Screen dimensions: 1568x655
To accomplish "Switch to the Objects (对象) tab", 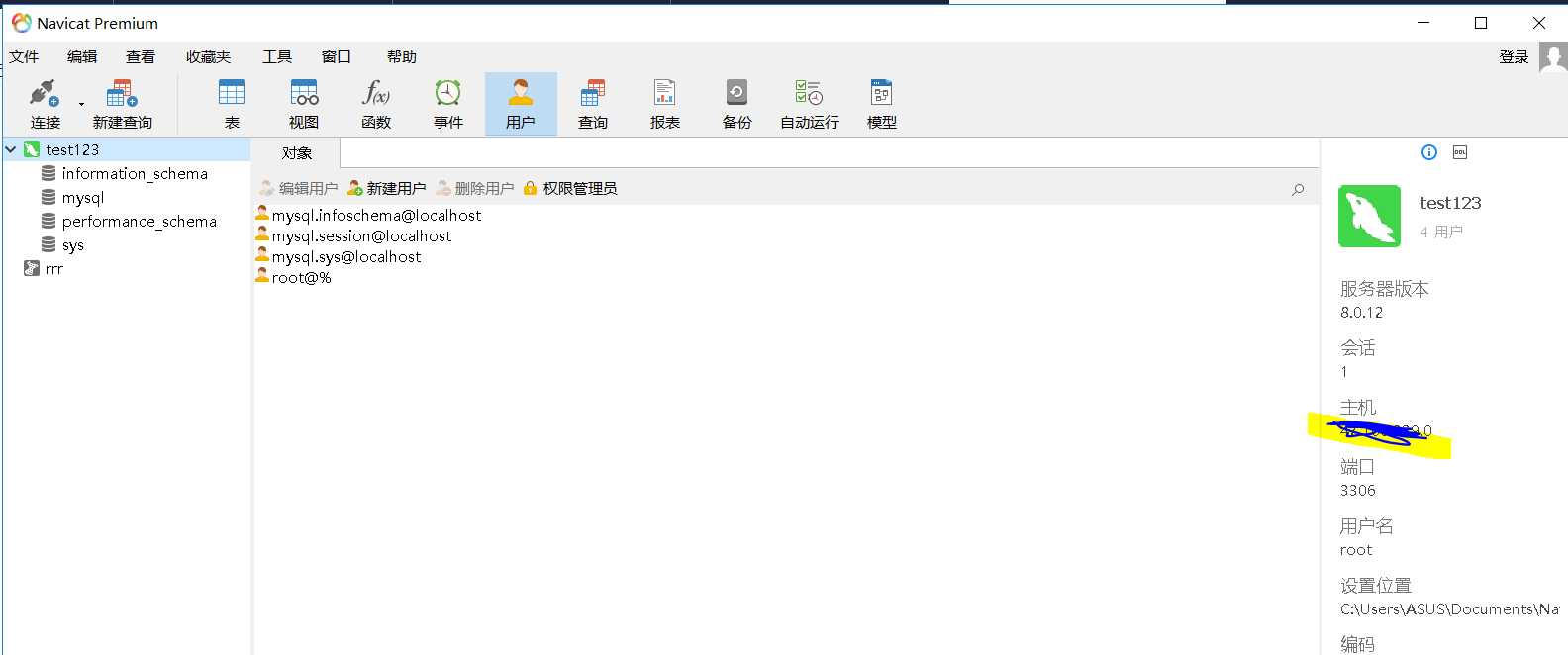I will point(297,152).
